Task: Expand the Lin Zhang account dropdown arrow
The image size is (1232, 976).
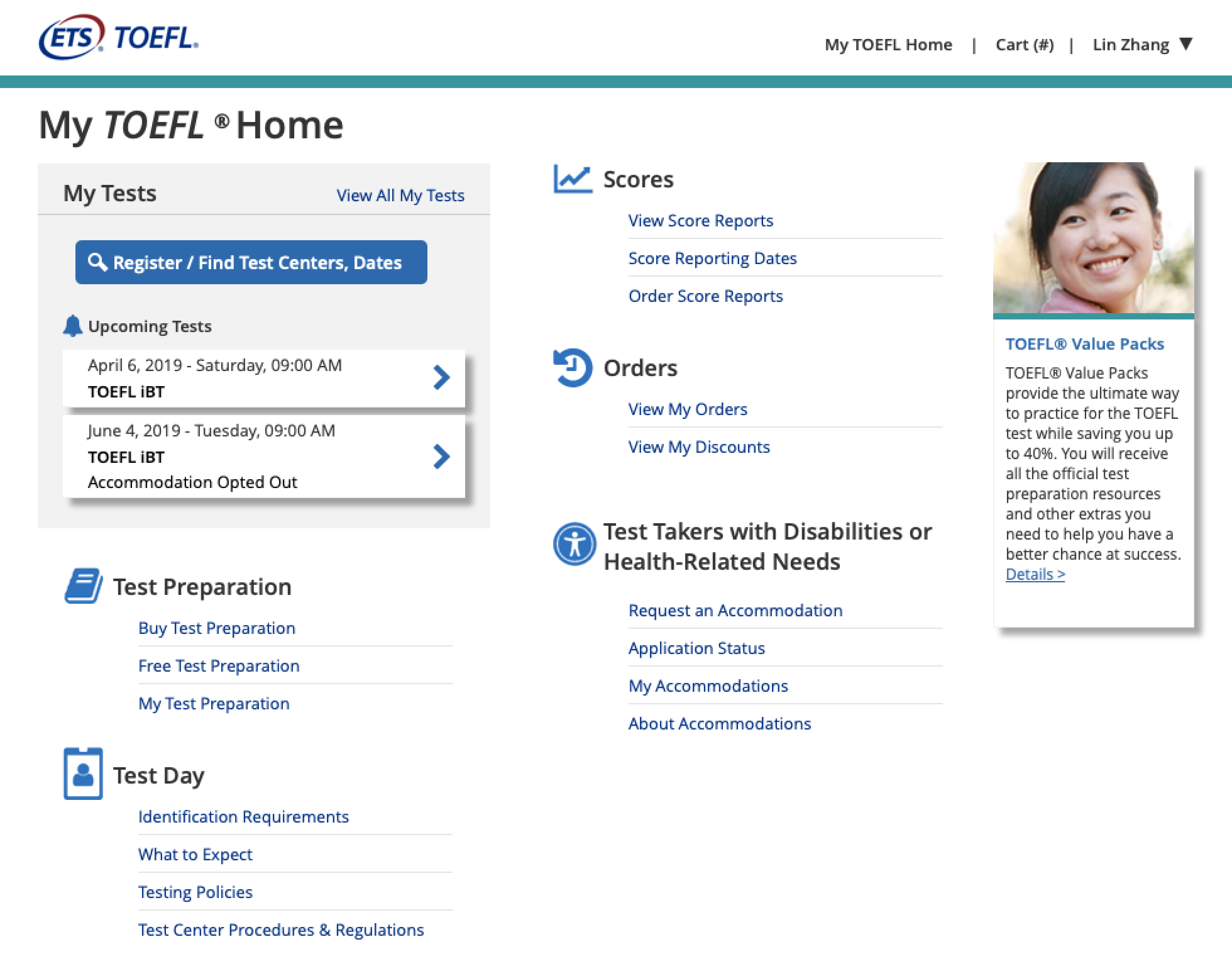Action: [1186, 44]
